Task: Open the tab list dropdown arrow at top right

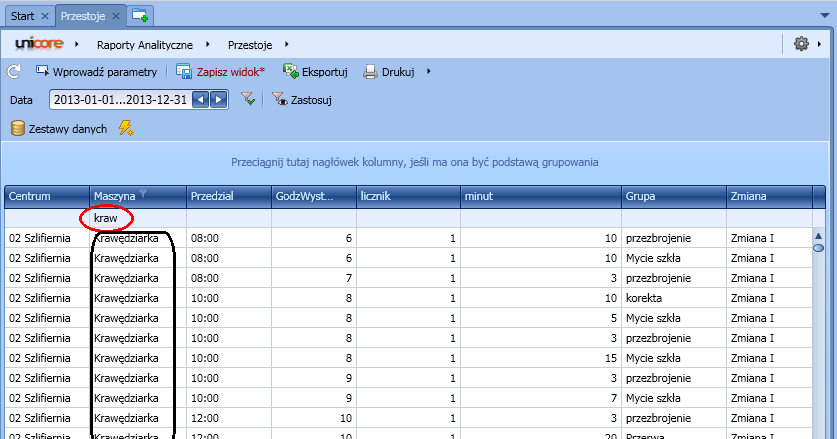Action: [825, 16]
